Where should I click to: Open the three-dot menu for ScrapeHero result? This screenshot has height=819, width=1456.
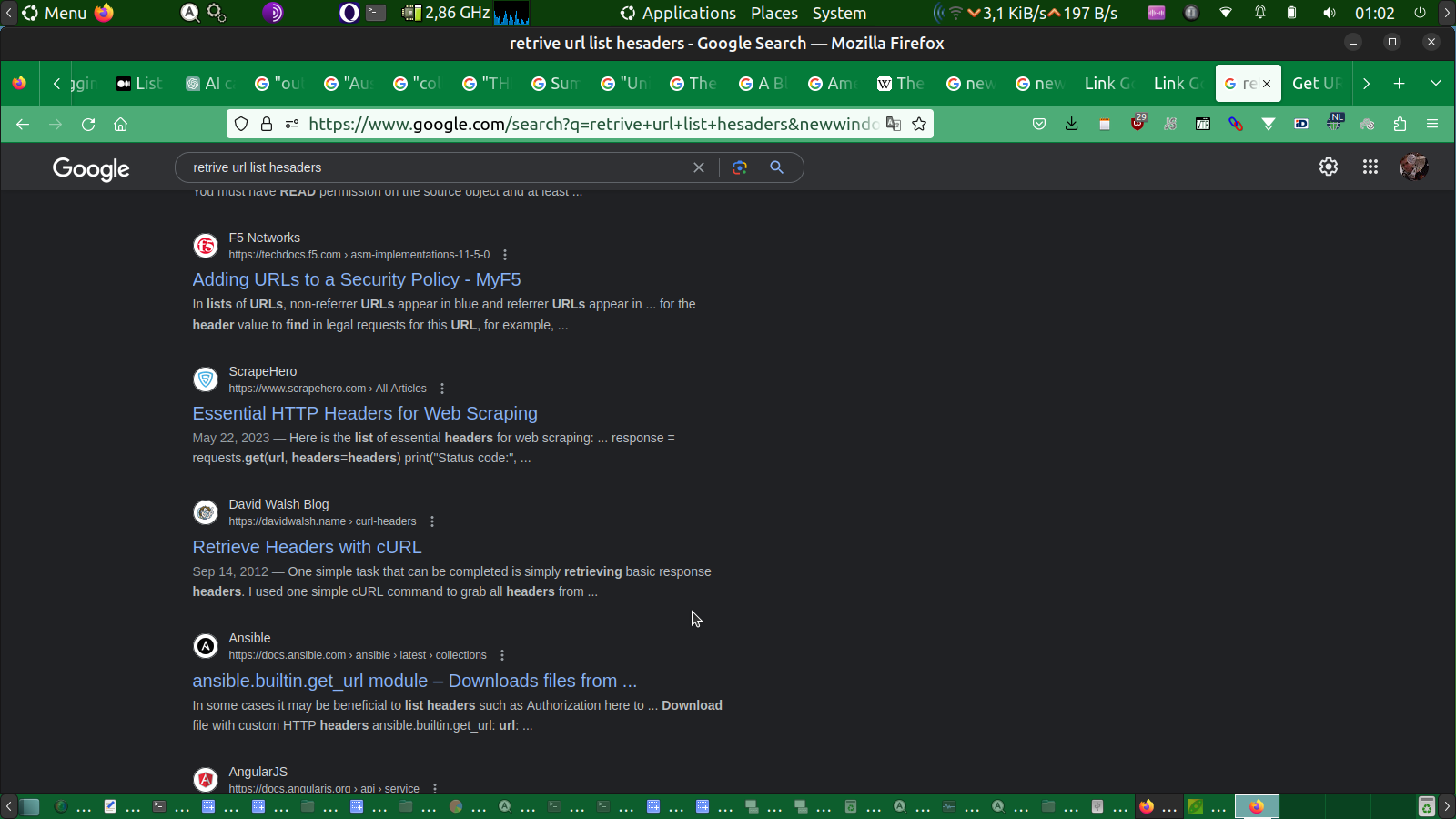pyautogui.click(x=442, y=389)
